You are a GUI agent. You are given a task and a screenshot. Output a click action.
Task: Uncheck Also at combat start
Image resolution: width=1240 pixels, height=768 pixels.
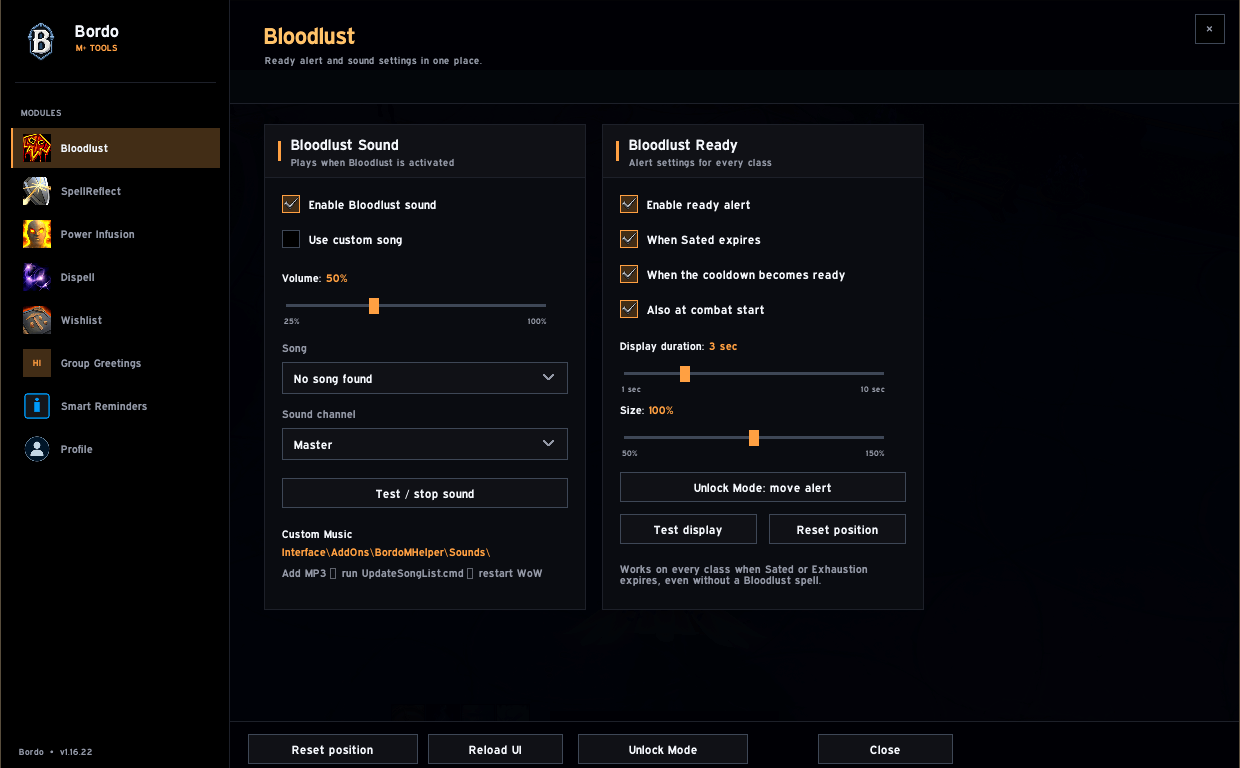tap(629, 309)
